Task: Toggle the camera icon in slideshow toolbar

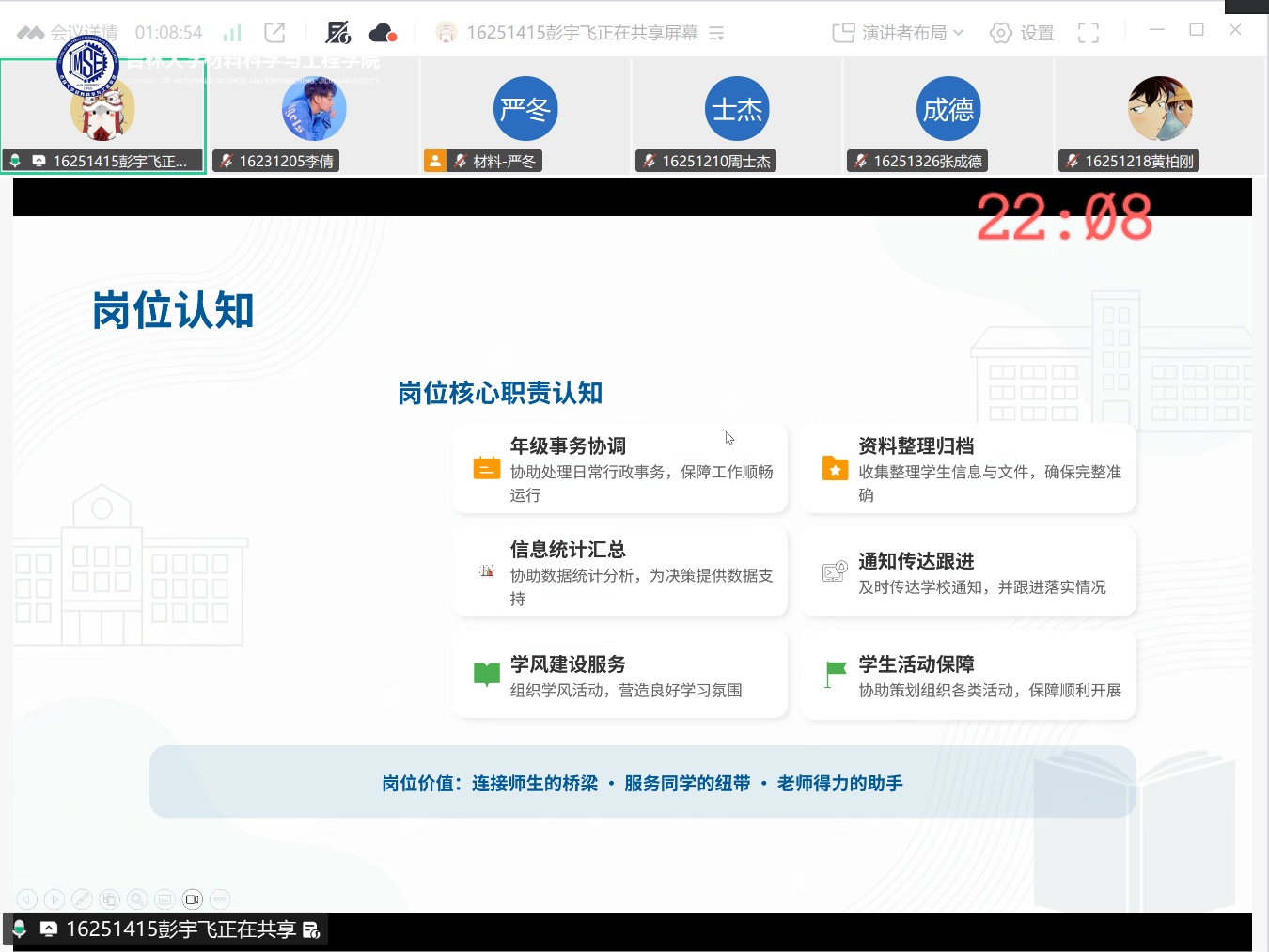Action: pos(193,899)
